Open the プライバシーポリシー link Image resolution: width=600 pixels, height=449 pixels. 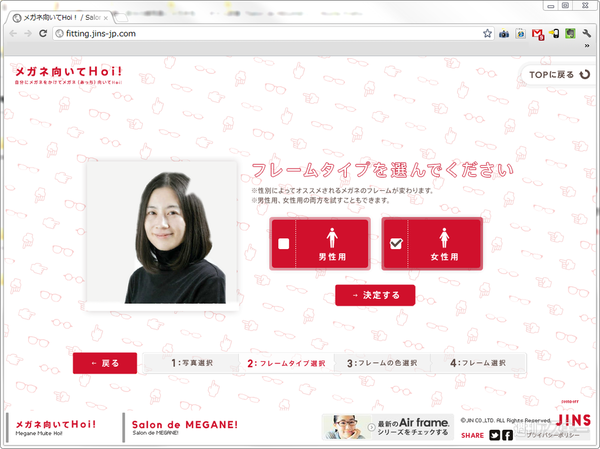coord(553,436)
